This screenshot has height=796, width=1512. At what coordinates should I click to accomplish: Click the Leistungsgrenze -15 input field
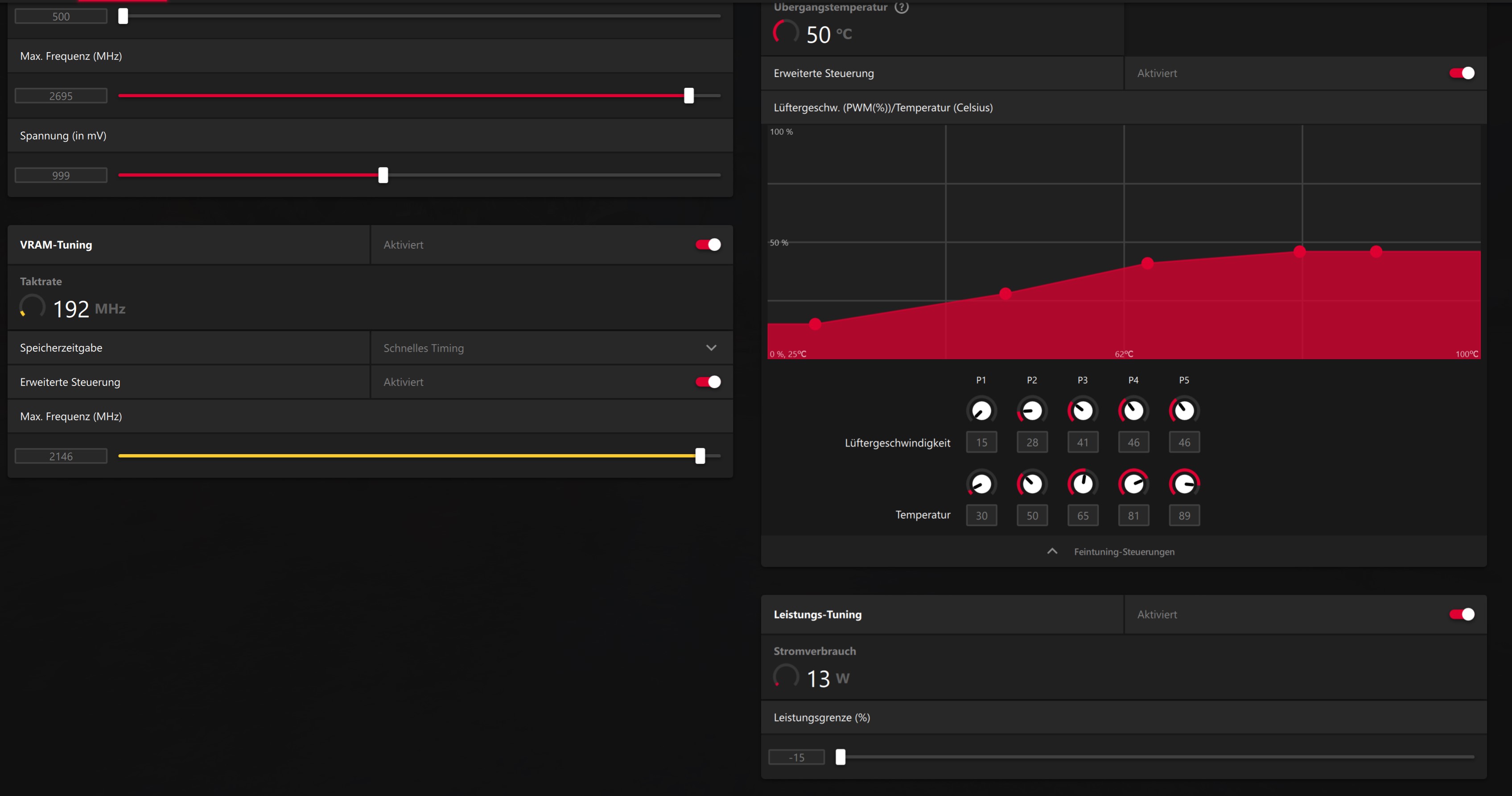click(x=796, y=757)
